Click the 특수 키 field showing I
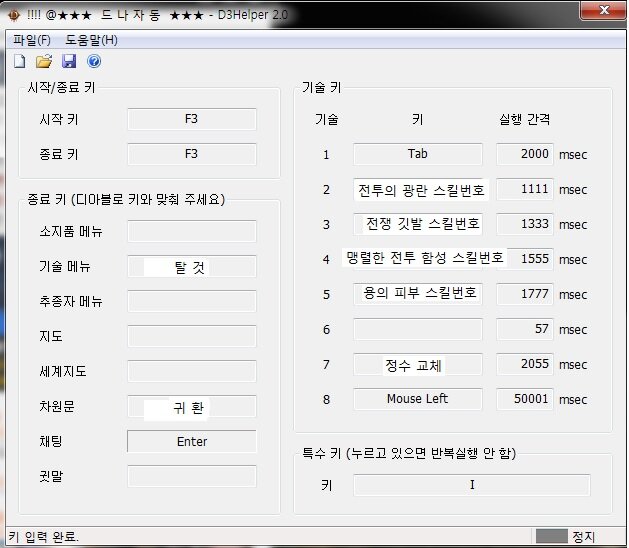Image resolution: width=629 pixels, height=548 pixels. [472, 485]
